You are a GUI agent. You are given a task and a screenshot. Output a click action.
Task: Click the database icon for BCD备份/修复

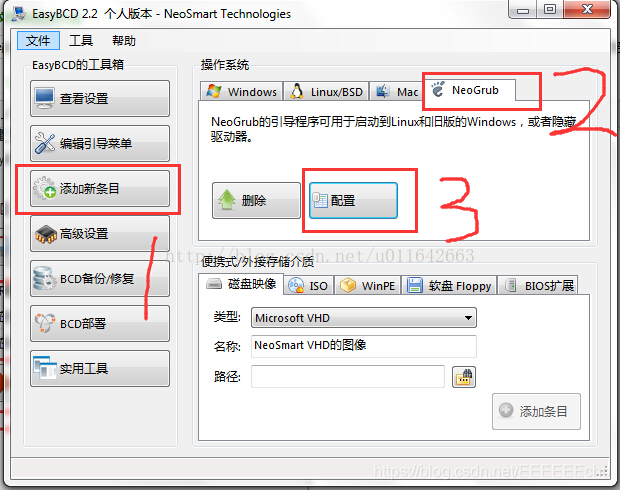(x=44, y=278)
